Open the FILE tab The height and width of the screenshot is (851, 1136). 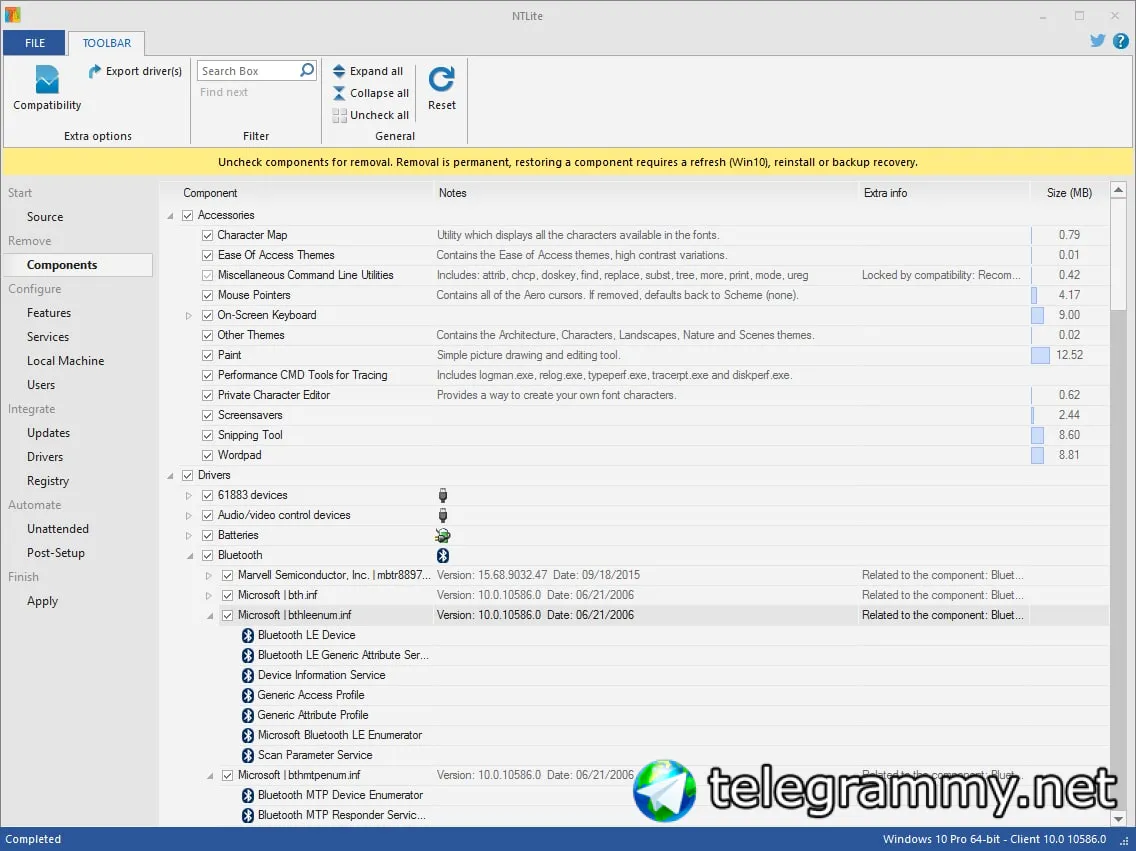35,43
